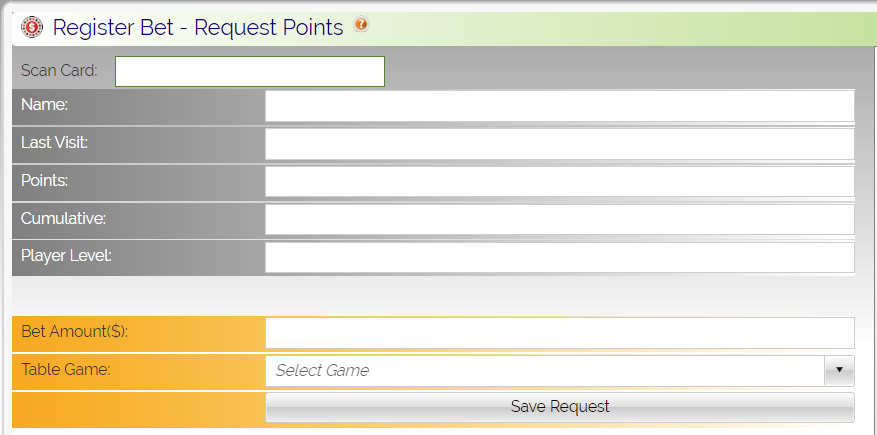This screenshot has width=877, height=435.
Task: Click the Cumulative label
Action: pos(63,219)
